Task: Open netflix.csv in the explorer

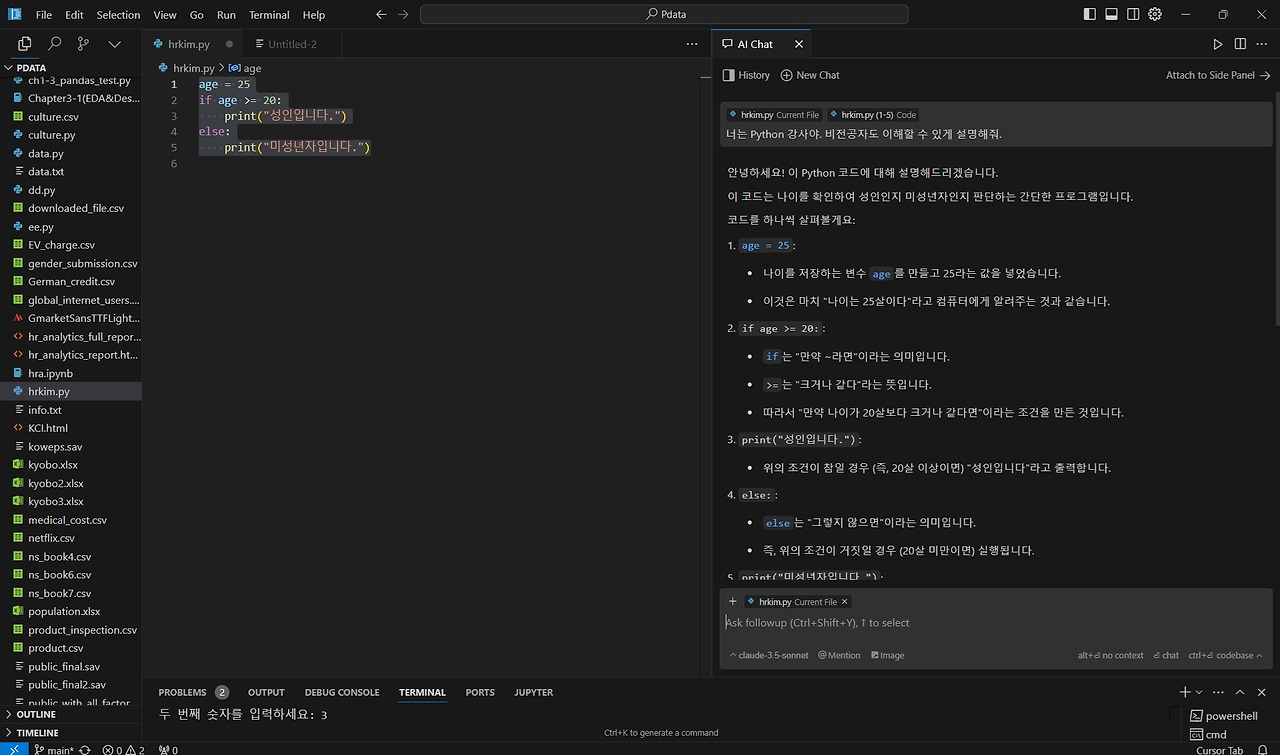Action: pyautogui.click(x=70, y=538)
